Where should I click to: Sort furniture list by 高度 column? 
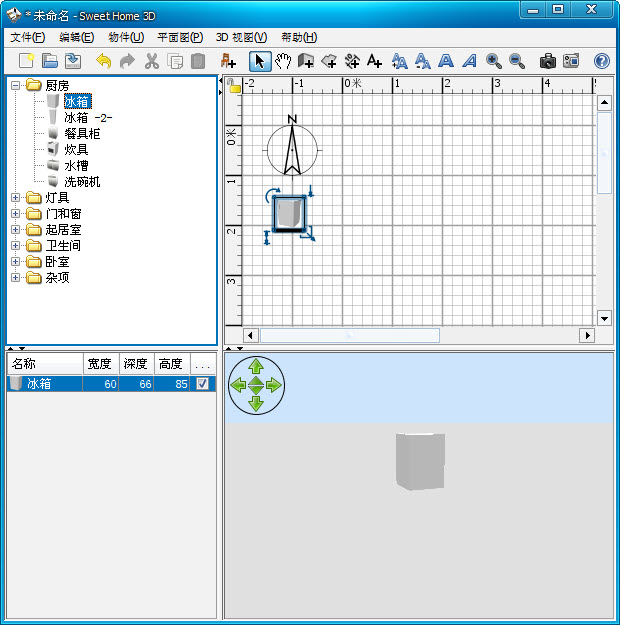pos(172,364)
